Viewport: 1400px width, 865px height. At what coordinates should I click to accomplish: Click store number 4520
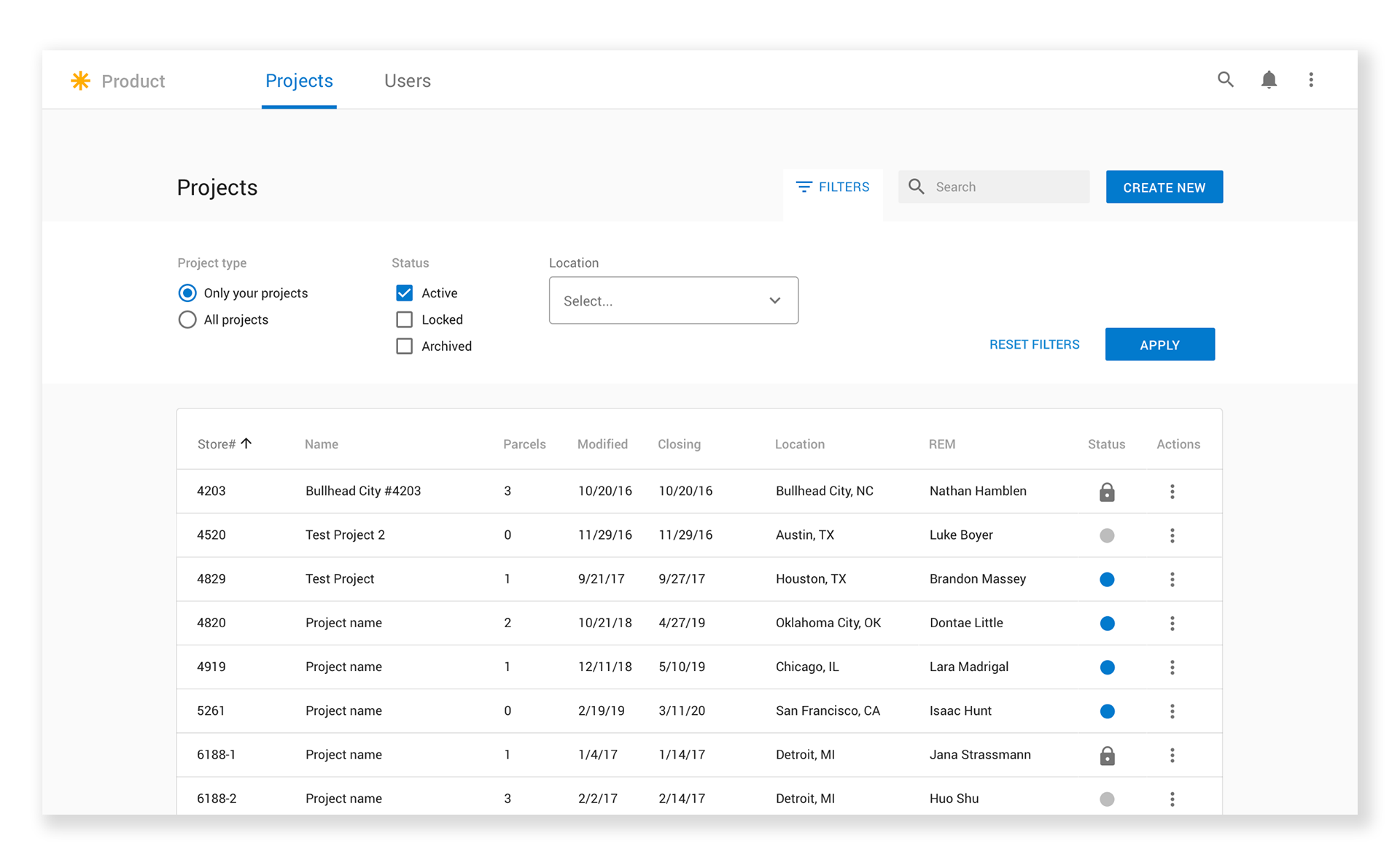[211, 535]
